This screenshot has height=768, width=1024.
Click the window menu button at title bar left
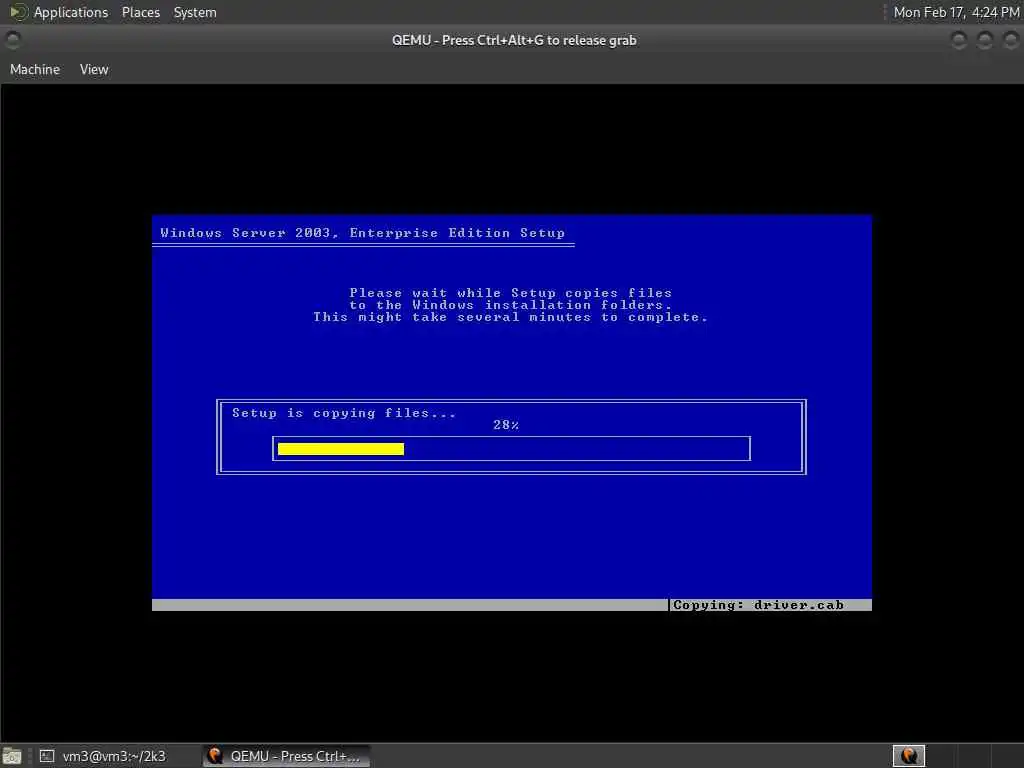click(12, 40)
